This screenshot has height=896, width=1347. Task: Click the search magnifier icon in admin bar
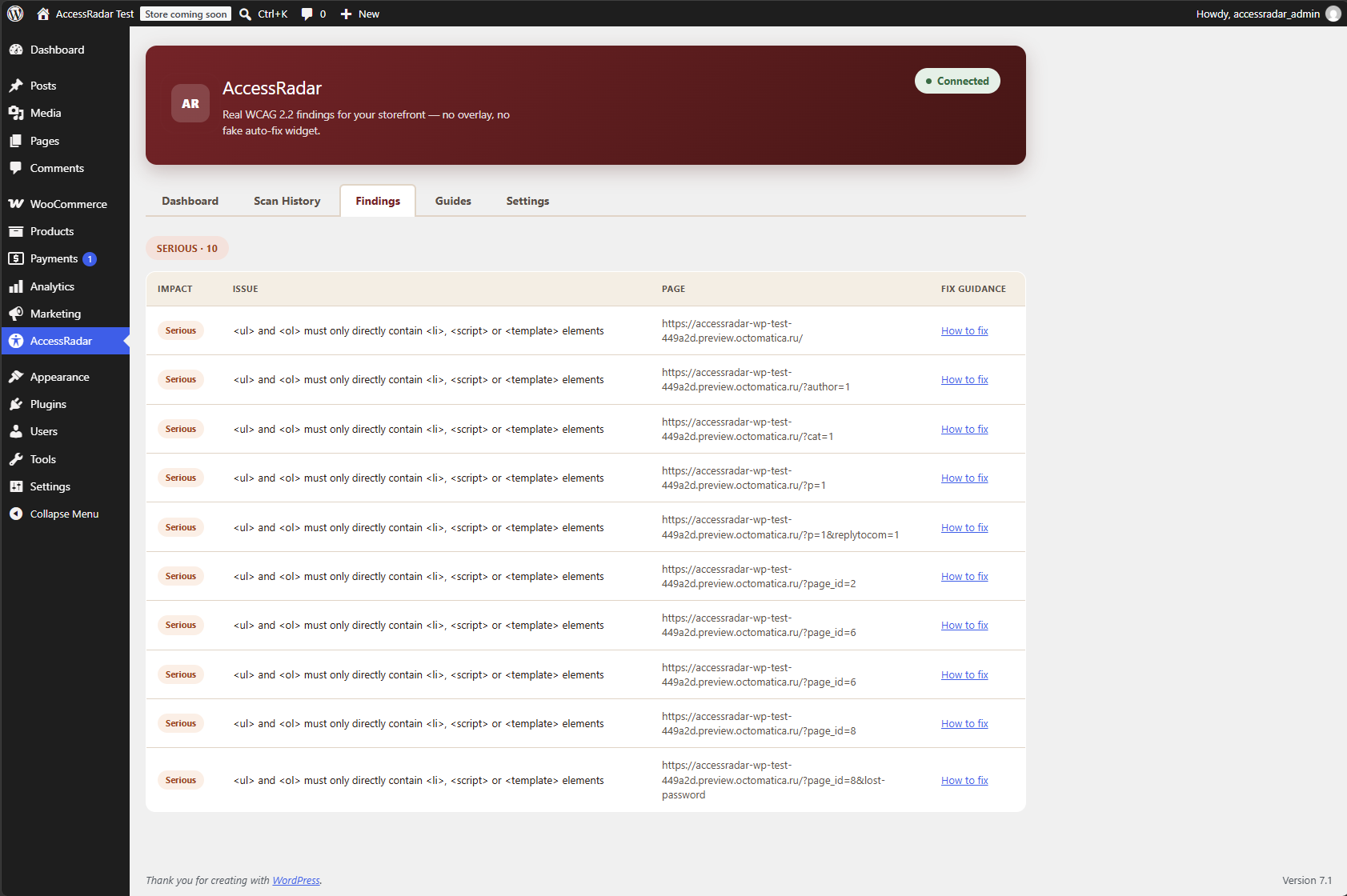[245, 14]
